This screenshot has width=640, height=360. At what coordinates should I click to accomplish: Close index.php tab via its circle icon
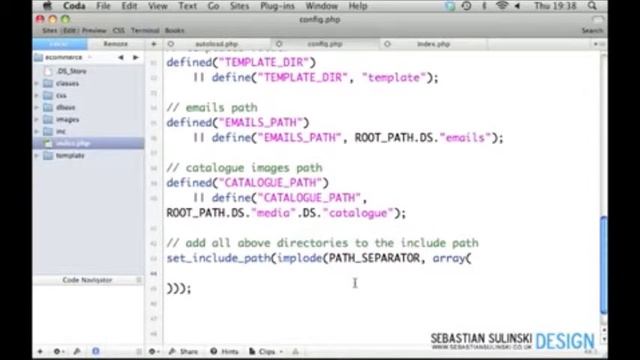[387, 44]
